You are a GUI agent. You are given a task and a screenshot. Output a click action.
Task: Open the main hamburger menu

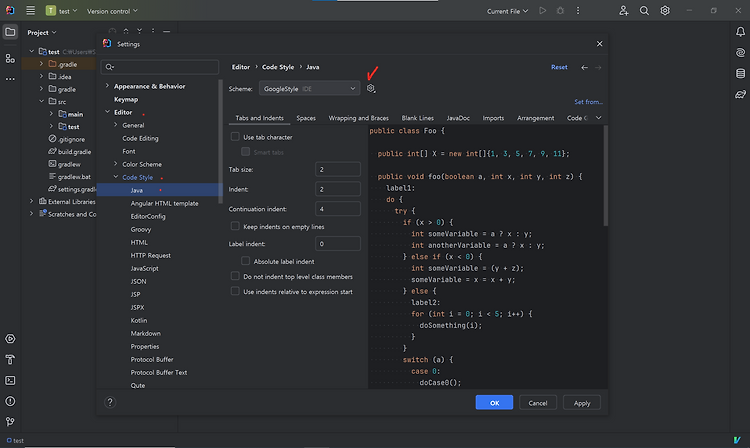(31, 11)
